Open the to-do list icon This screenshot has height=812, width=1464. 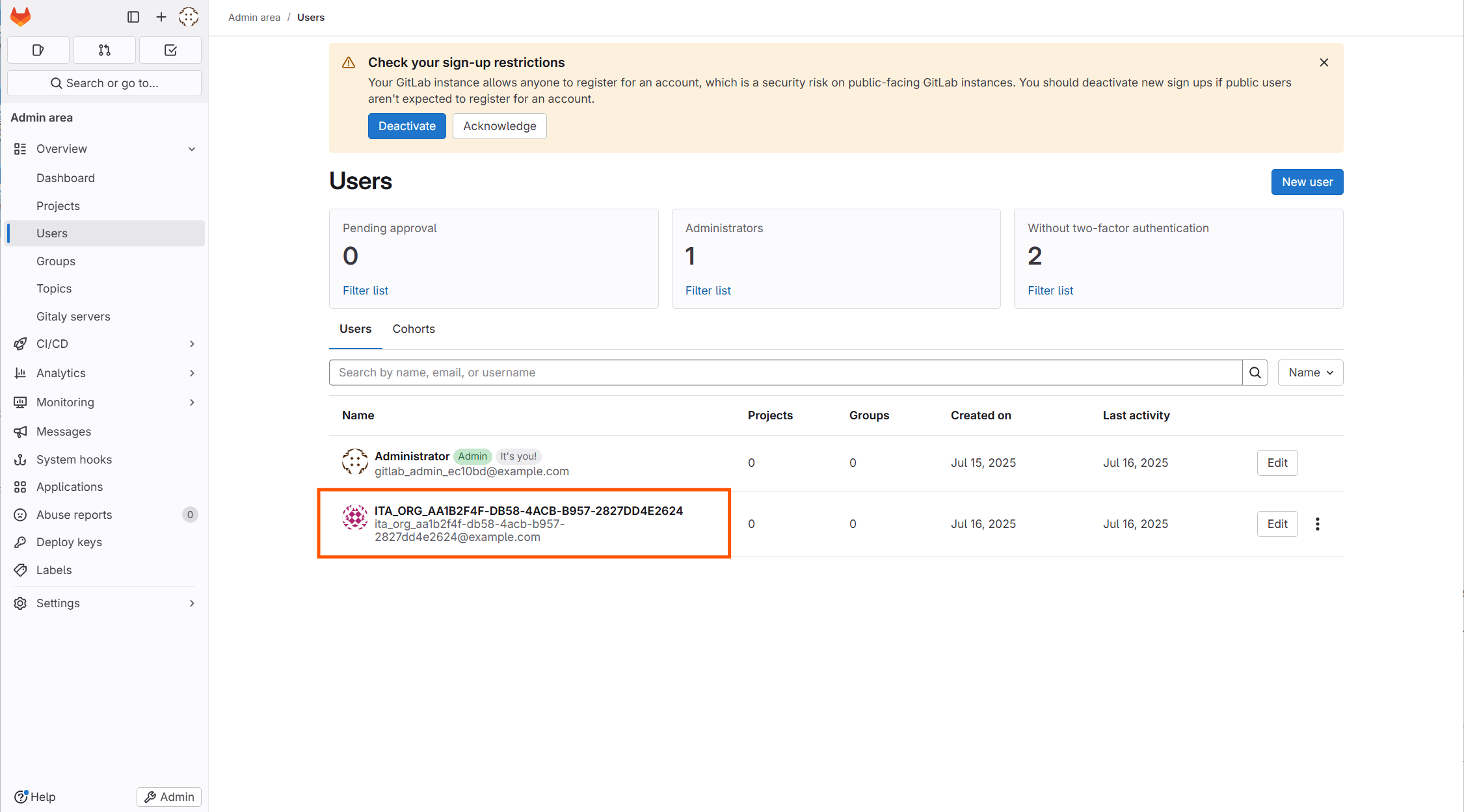170,50
